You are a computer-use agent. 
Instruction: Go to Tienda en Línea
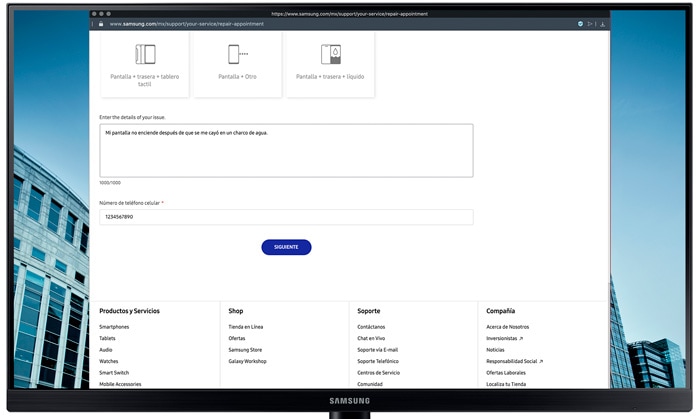tap(245, 327)
